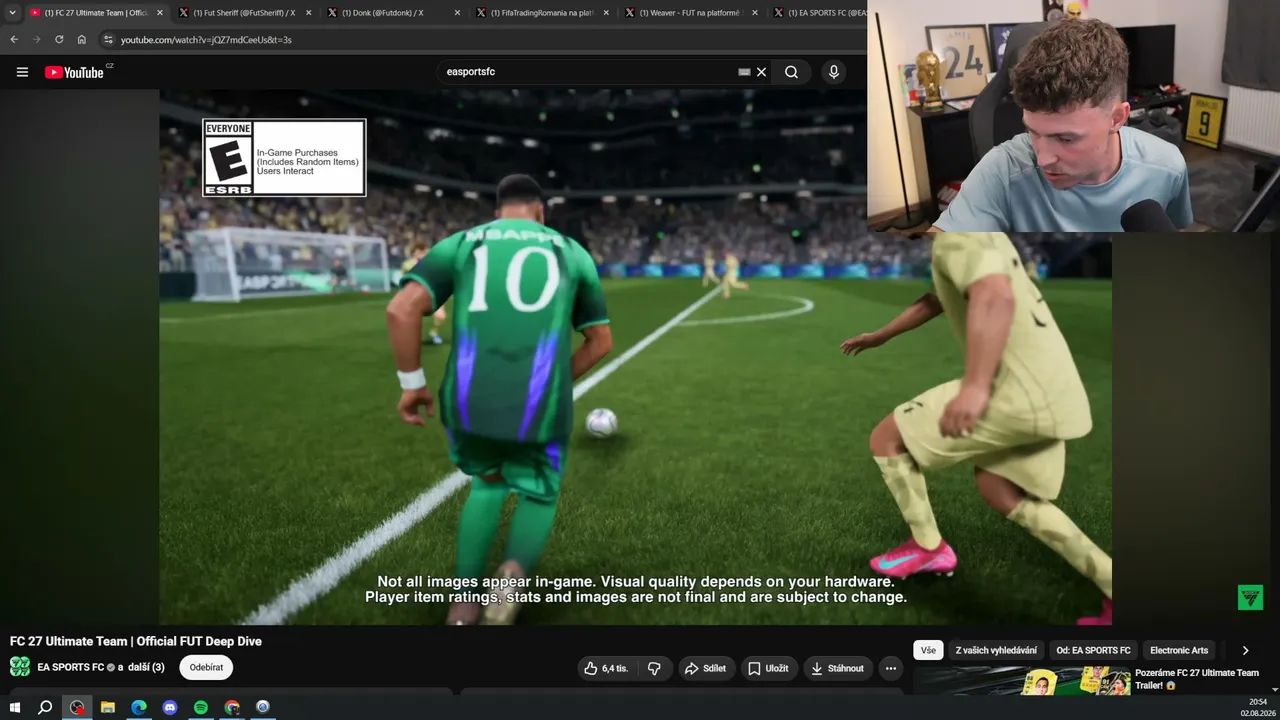Image resolution: width=1280 pixels, height=720 pixels.
Task: Click the green EA SPORTS FC watermark
Action: [1250, 597]
